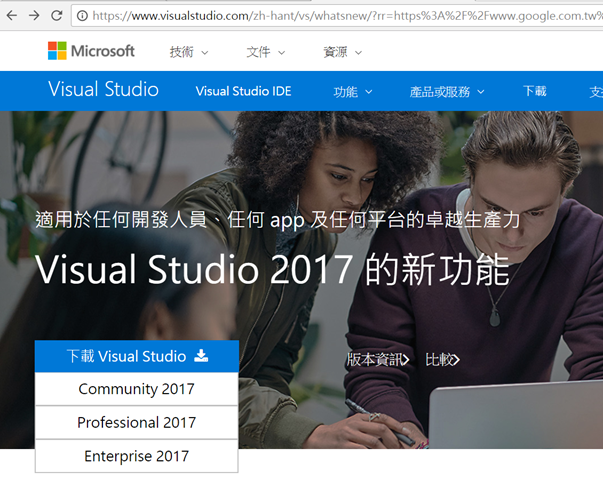Choose Enterprise 2017 download option
The height and width of the screenshot is (480, 603).
[x=137, y=456]
